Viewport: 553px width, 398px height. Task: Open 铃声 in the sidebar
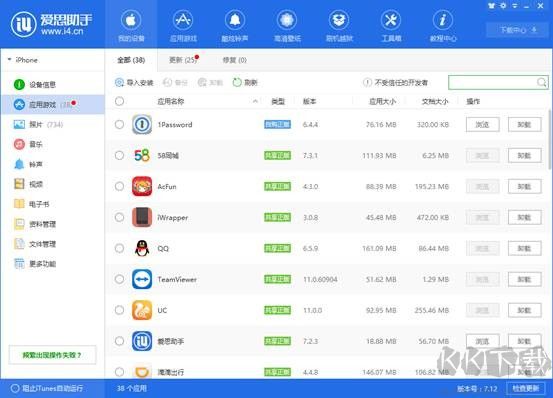[x=28, y=164]
